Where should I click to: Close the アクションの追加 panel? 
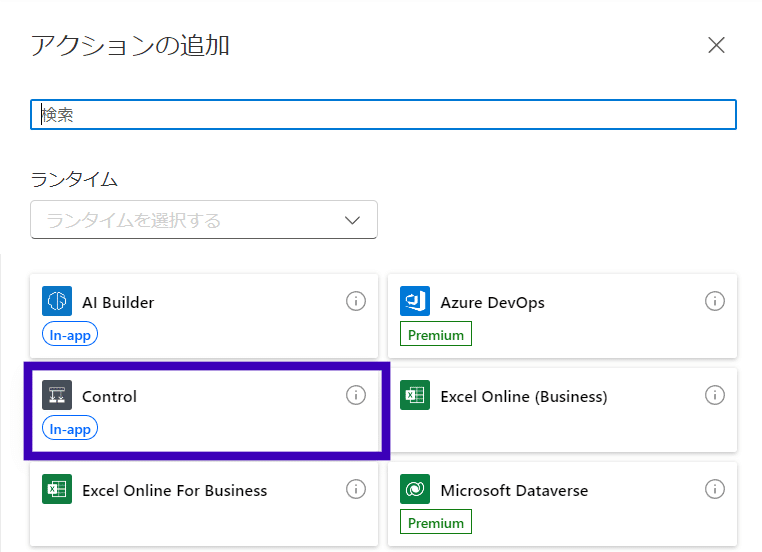[x=716, y=45]
